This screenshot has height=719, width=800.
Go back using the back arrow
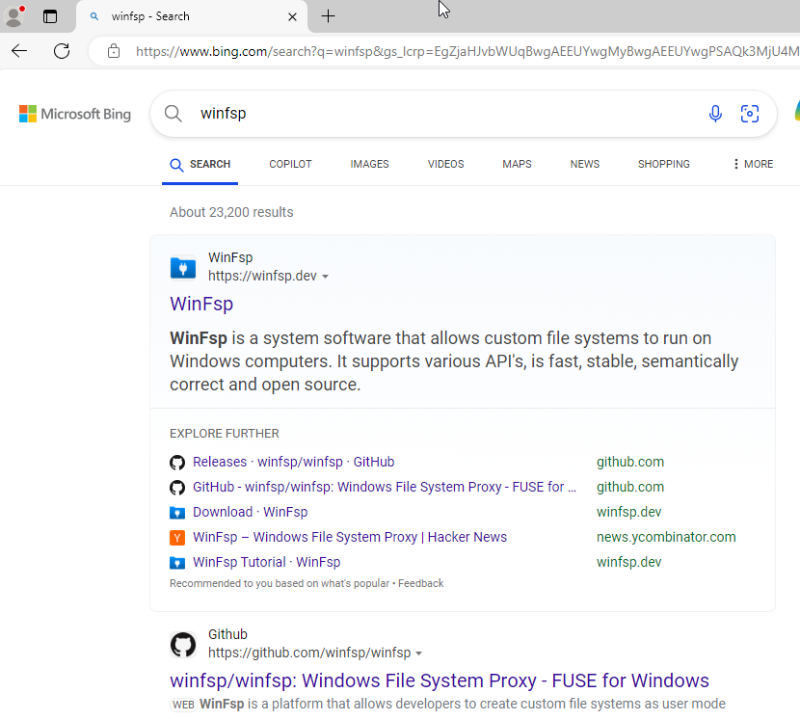coord(19,51)
